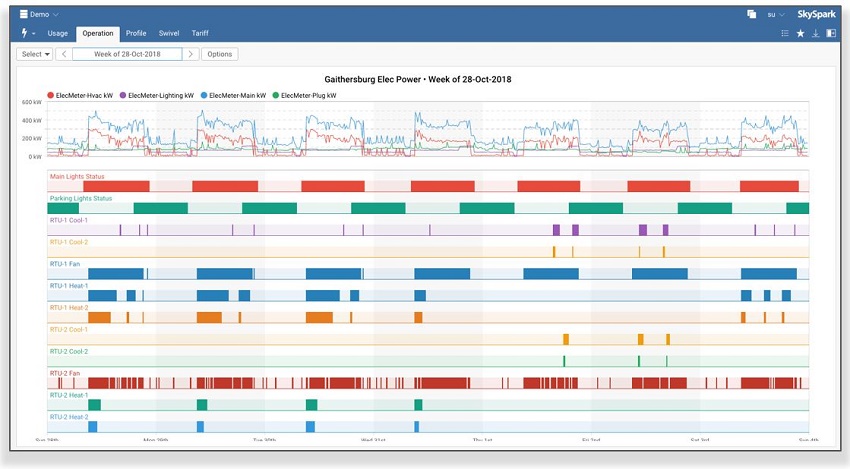Click the Parking Lights Status row label

[81, 198]
